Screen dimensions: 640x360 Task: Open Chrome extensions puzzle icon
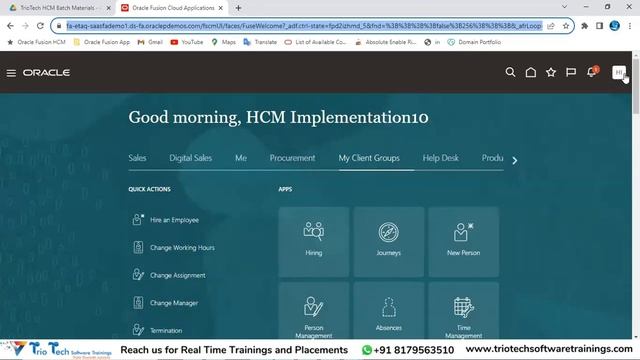(x=584, y=26)
